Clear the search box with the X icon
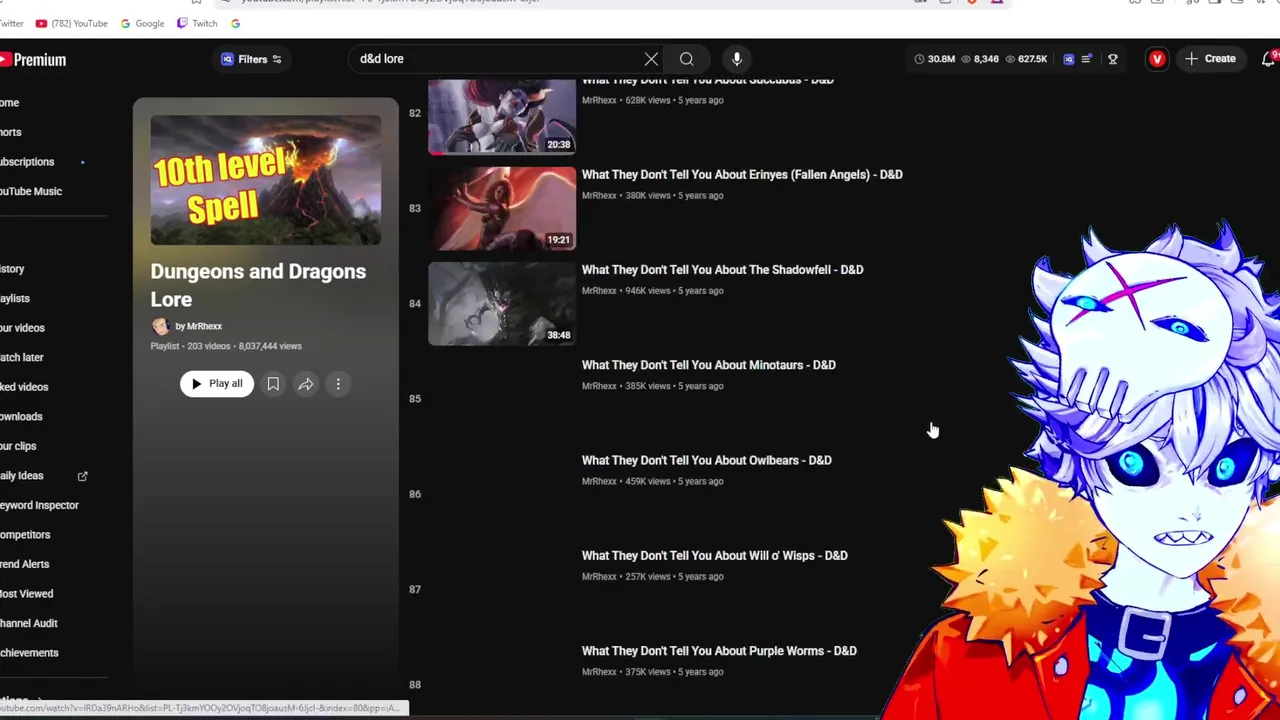 pyautogui.click(x=651, y=59)
